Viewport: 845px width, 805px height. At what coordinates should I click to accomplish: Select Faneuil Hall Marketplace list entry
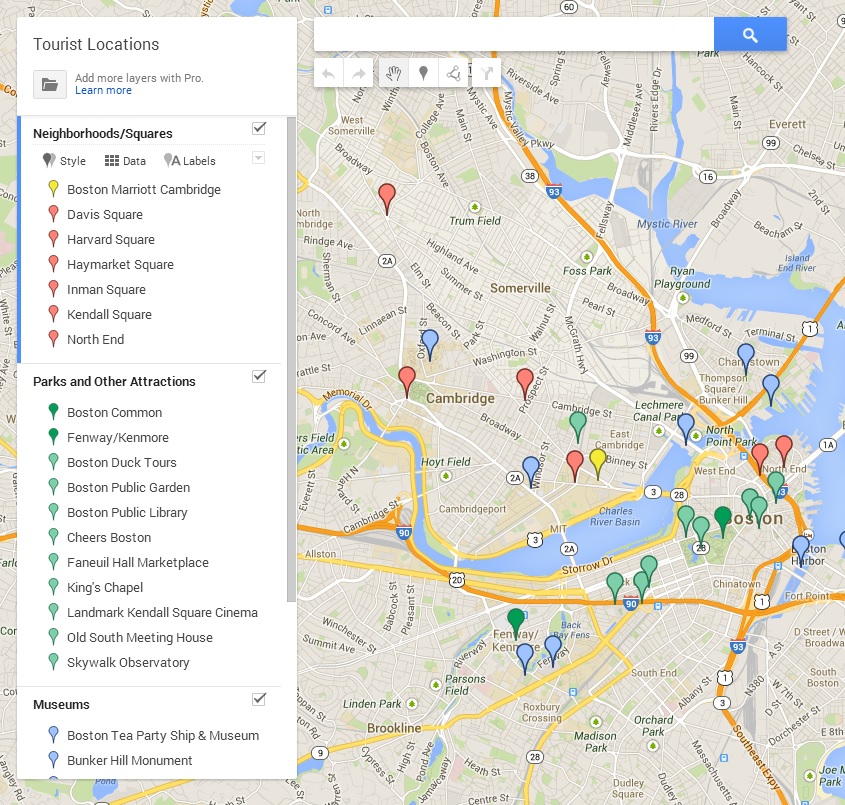137,563
